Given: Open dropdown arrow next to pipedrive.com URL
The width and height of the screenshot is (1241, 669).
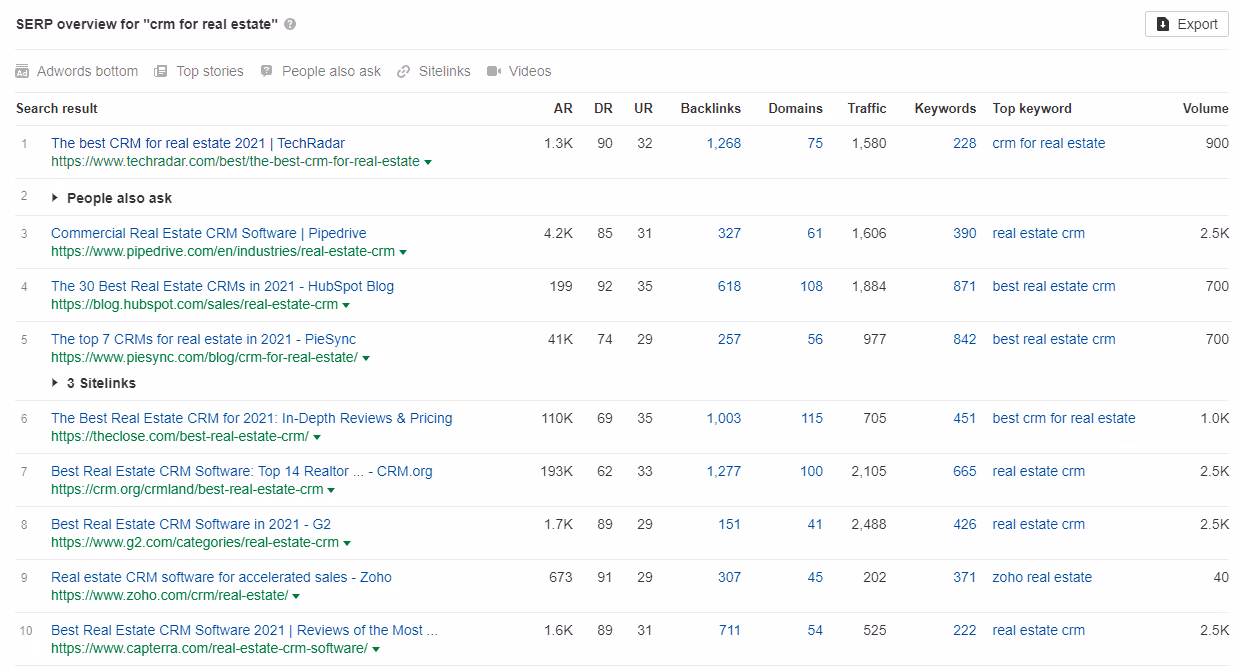Looking at the screenshot, I should 403,252.
